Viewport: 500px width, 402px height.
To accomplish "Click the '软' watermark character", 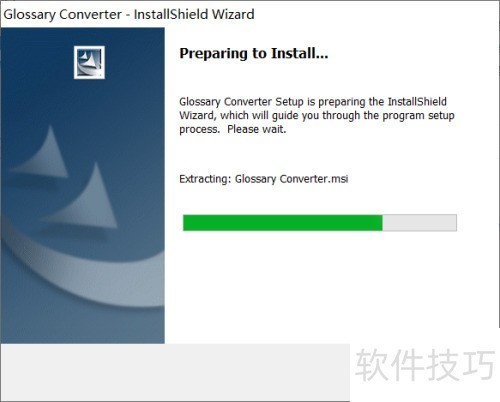I will [372, 365].
